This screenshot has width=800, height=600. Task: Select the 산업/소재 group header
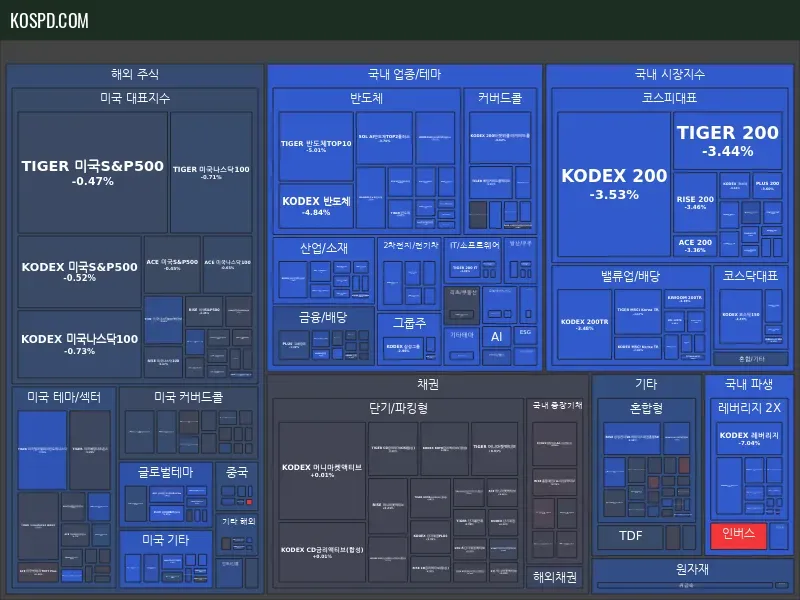click(x=324, y=247)
